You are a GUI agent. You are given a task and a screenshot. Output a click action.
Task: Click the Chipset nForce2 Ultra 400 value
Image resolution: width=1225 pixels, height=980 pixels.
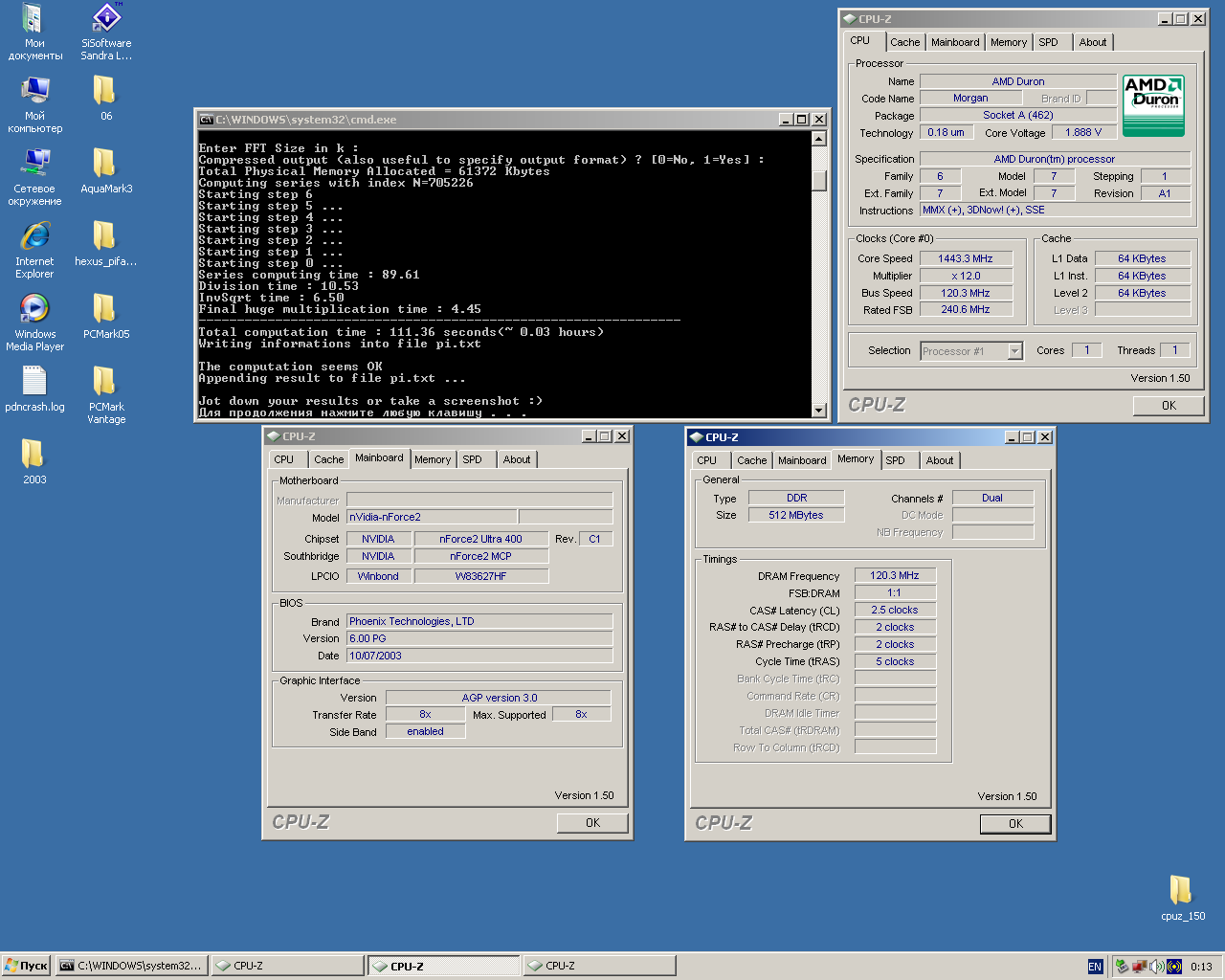tap(481, 539)
